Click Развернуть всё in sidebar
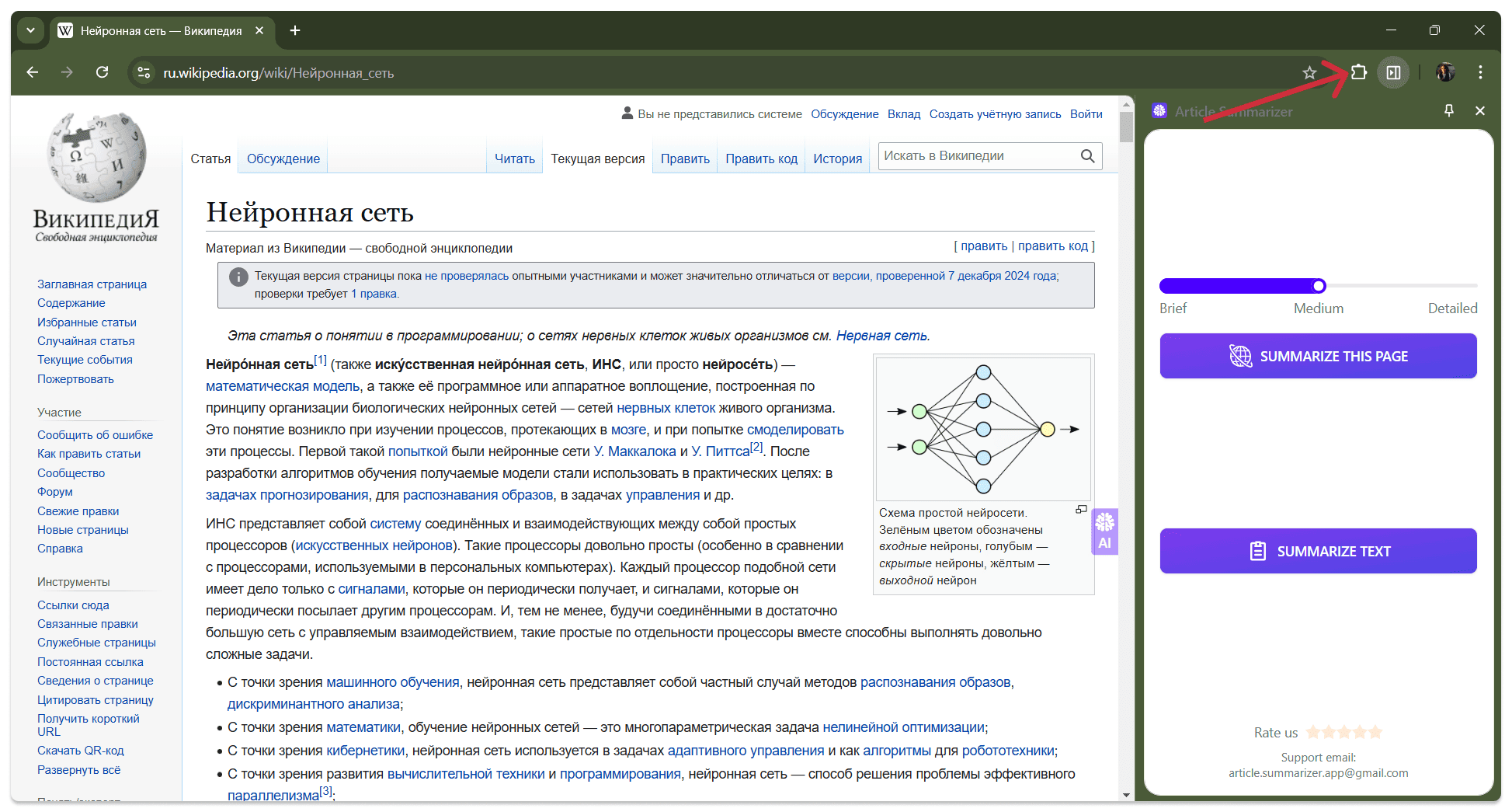The image size is (1512, 812). (78, 770)
